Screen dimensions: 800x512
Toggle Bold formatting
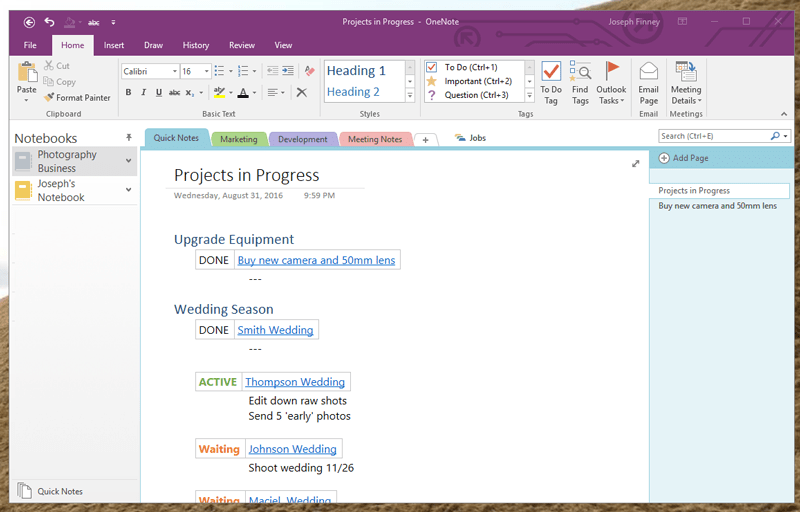pyautogui.click(x=129, y=92)
